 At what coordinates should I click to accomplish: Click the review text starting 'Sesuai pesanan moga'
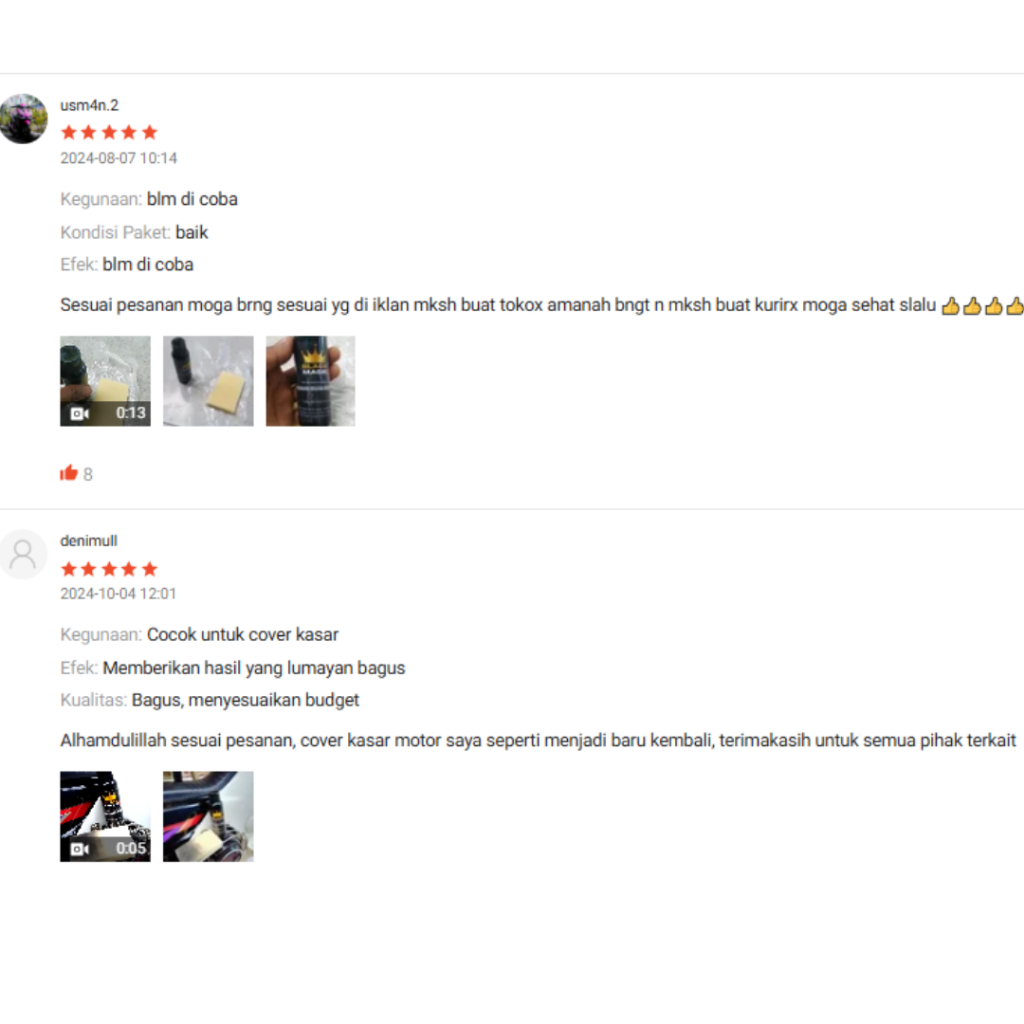[x=498, y=305]
